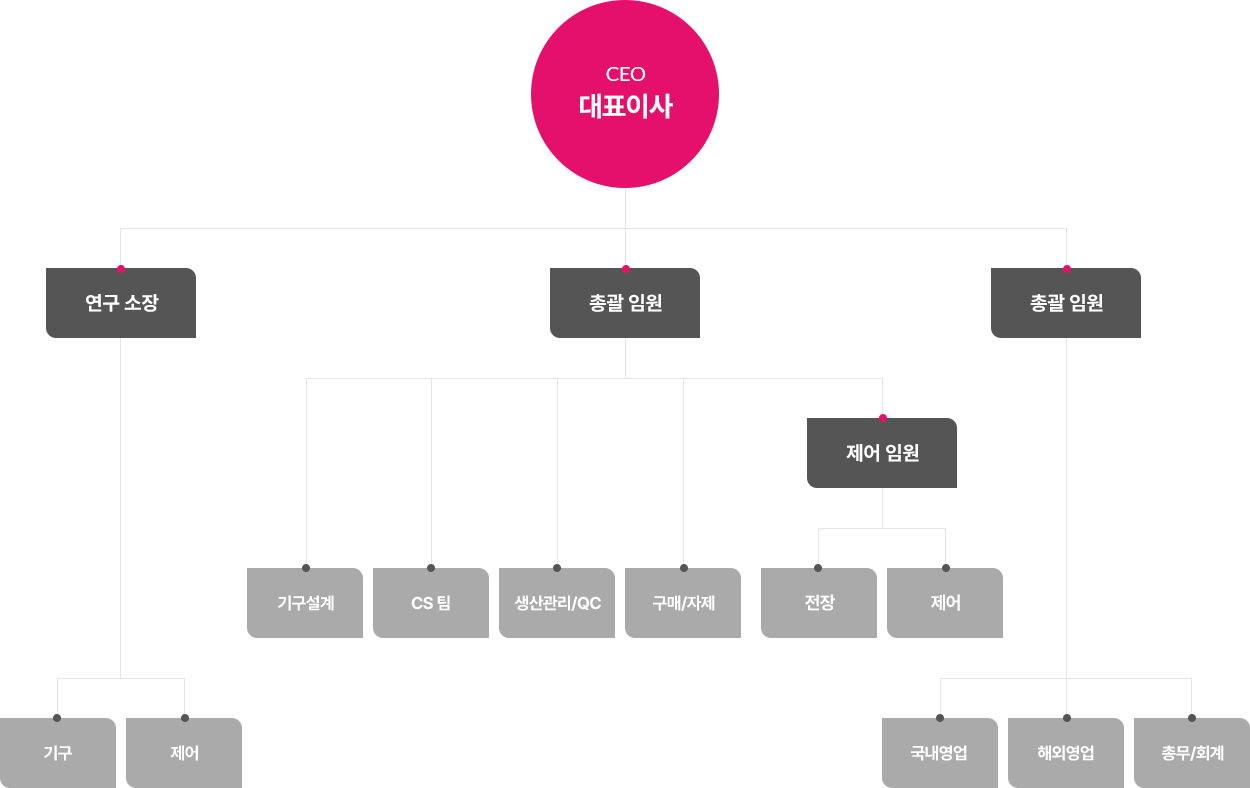
Task: Click the pink connector dot atop 제어 임원
Action: (x=882, y=418)
